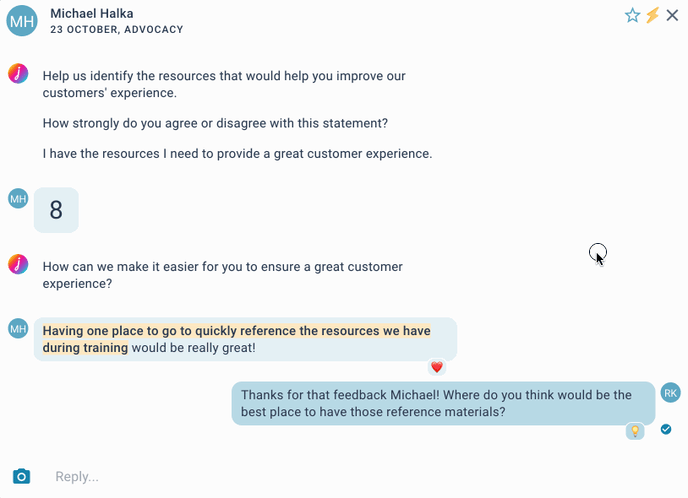Close the conversation panel
Image resolution: width=688 pixels, height=498 pixels.
pos(672,15)
